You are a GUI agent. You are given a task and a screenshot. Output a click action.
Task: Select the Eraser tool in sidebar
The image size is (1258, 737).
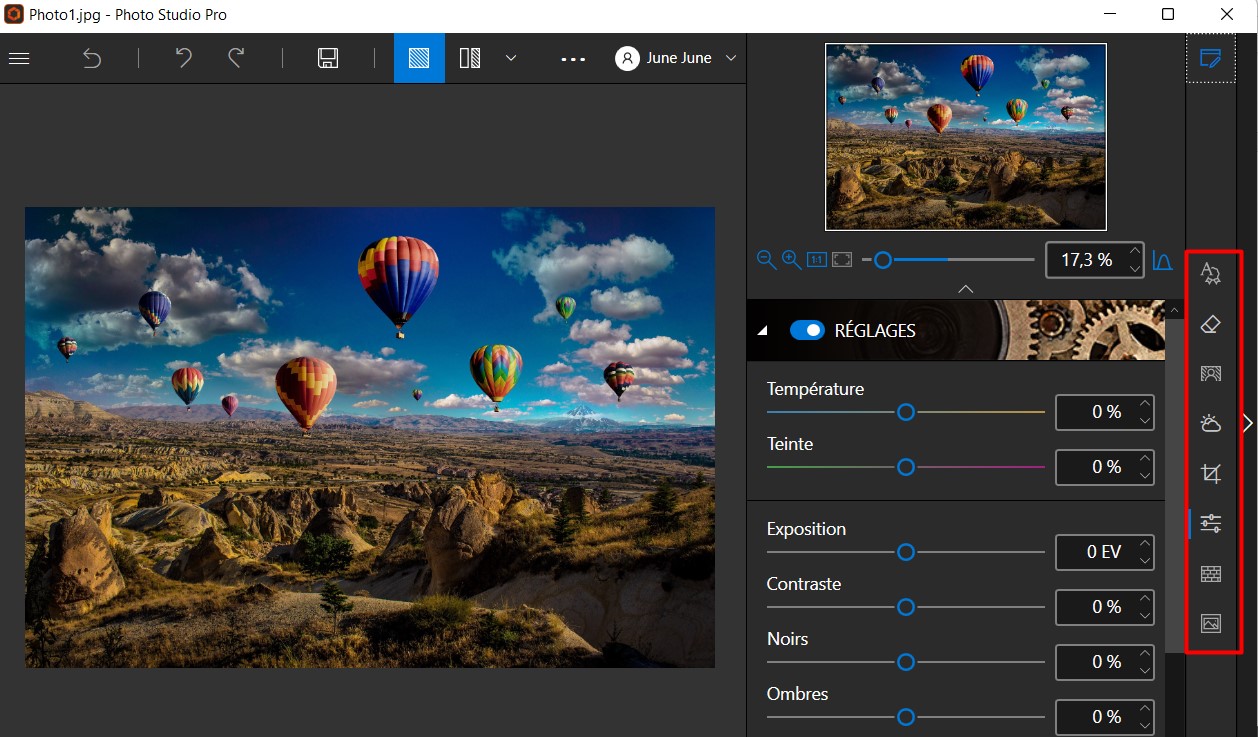click(1211, 324)
